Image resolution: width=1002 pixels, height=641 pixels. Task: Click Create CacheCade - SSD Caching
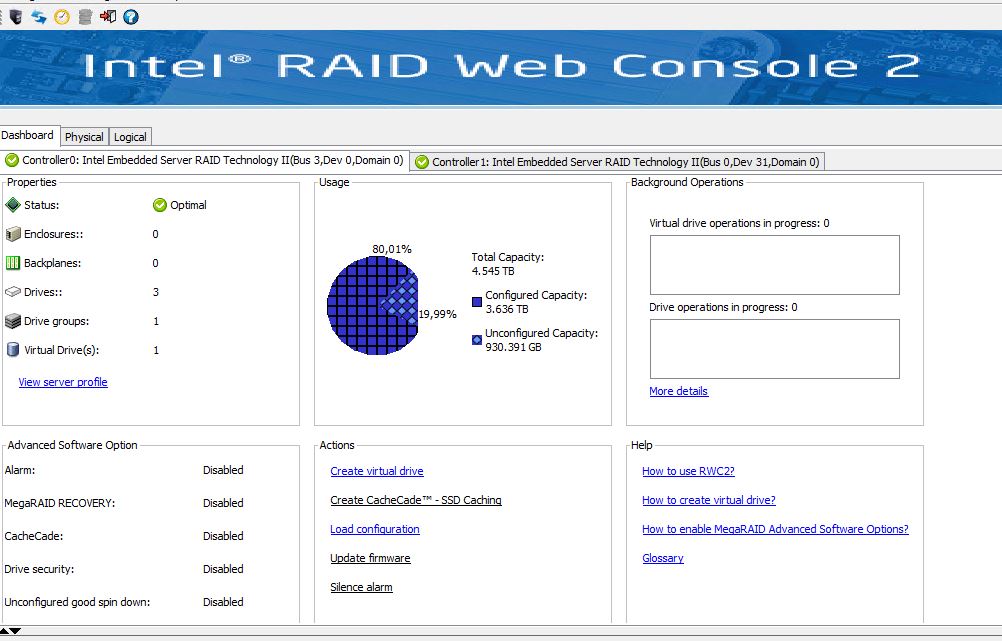(x=416, y=500)
